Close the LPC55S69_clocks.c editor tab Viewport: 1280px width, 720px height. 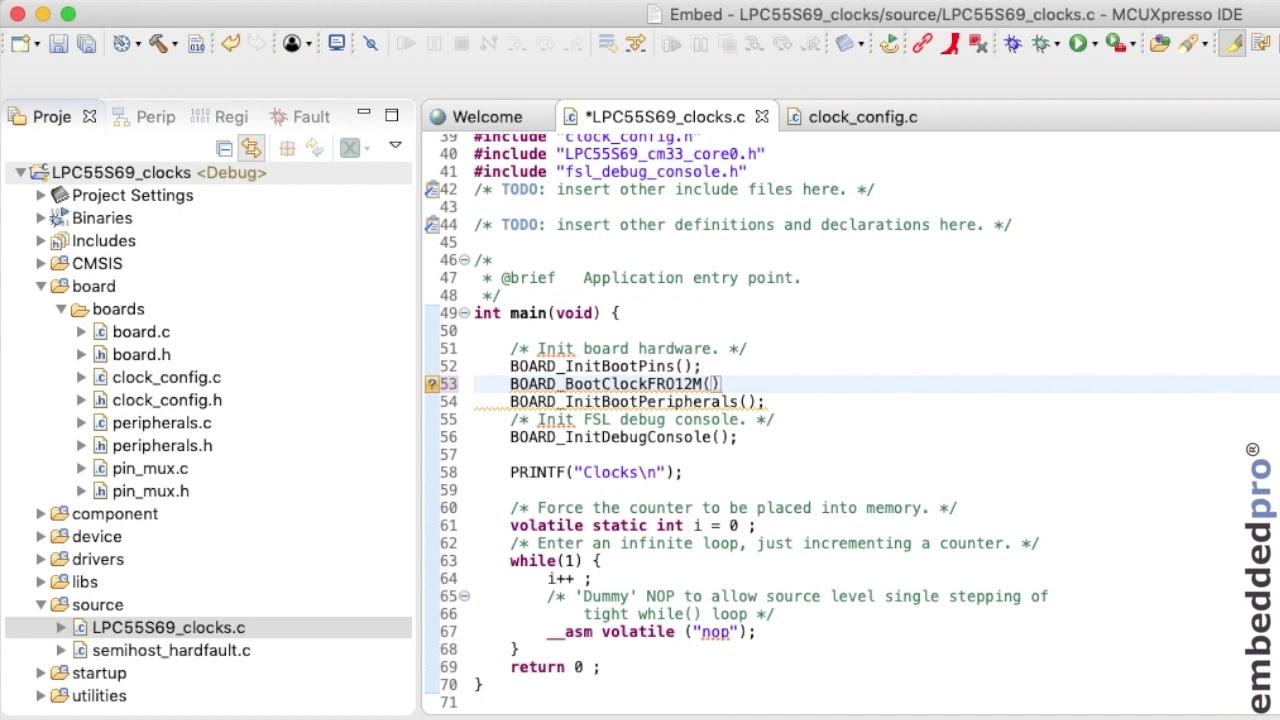click(x=762, y=117)
